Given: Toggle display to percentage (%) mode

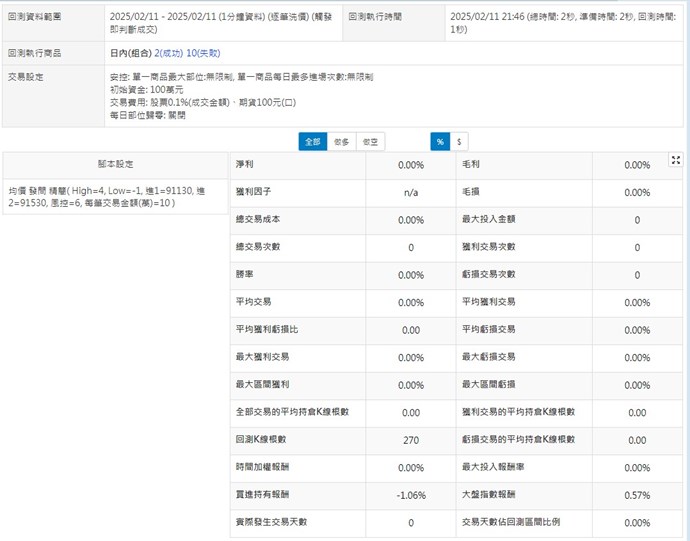Looking at the screenshot, I should tap(439, 142).
